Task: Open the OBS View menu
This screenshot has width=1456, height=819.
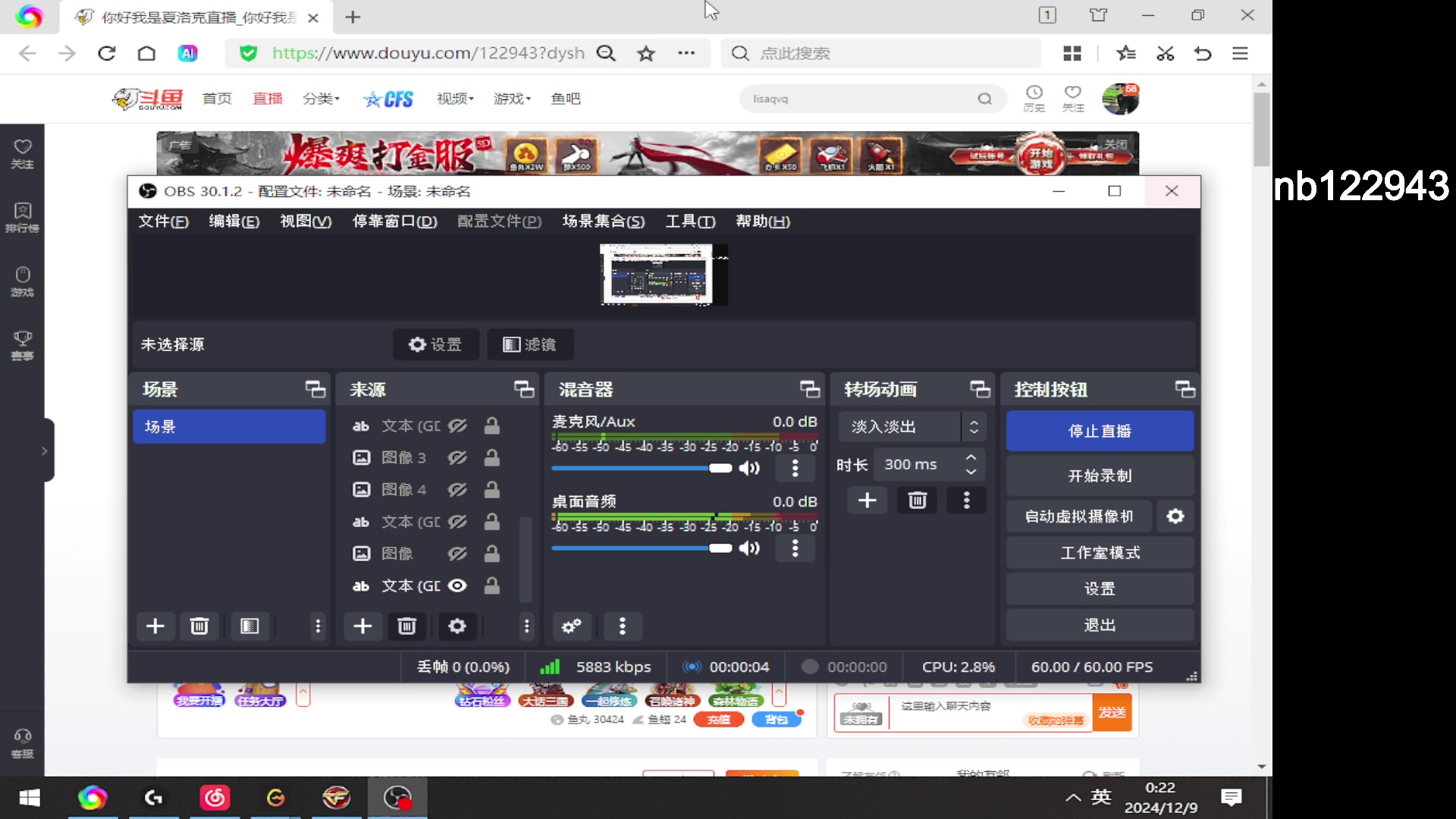Action: coord(306,221)
